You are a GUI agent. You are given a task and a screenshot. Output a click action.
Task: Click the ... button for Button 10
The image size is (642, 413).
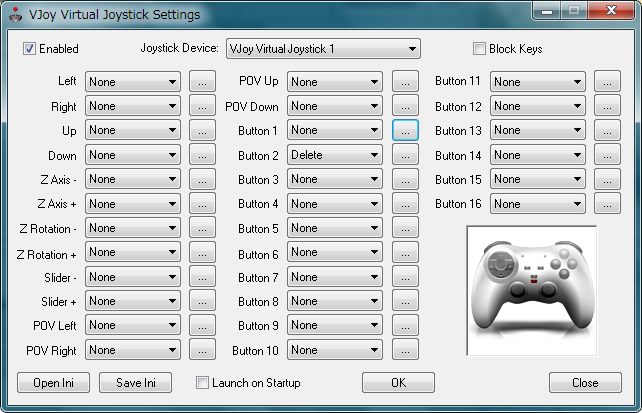coord(405,349)
